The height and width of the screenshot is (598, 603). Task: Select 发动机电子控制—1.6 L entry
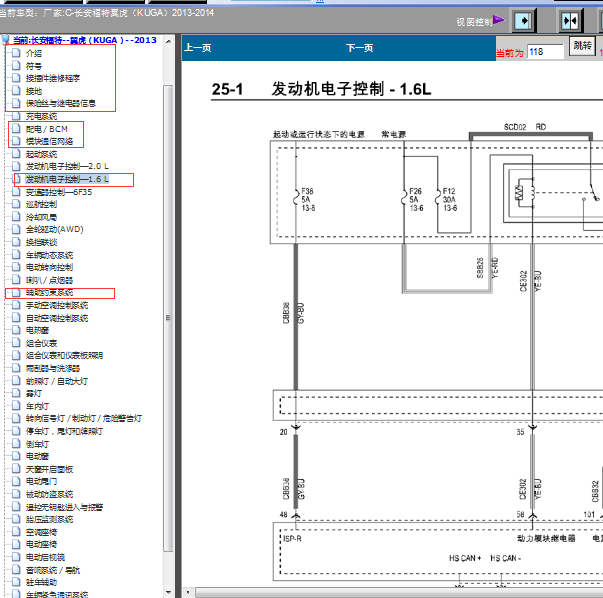(x=67, y=179)
